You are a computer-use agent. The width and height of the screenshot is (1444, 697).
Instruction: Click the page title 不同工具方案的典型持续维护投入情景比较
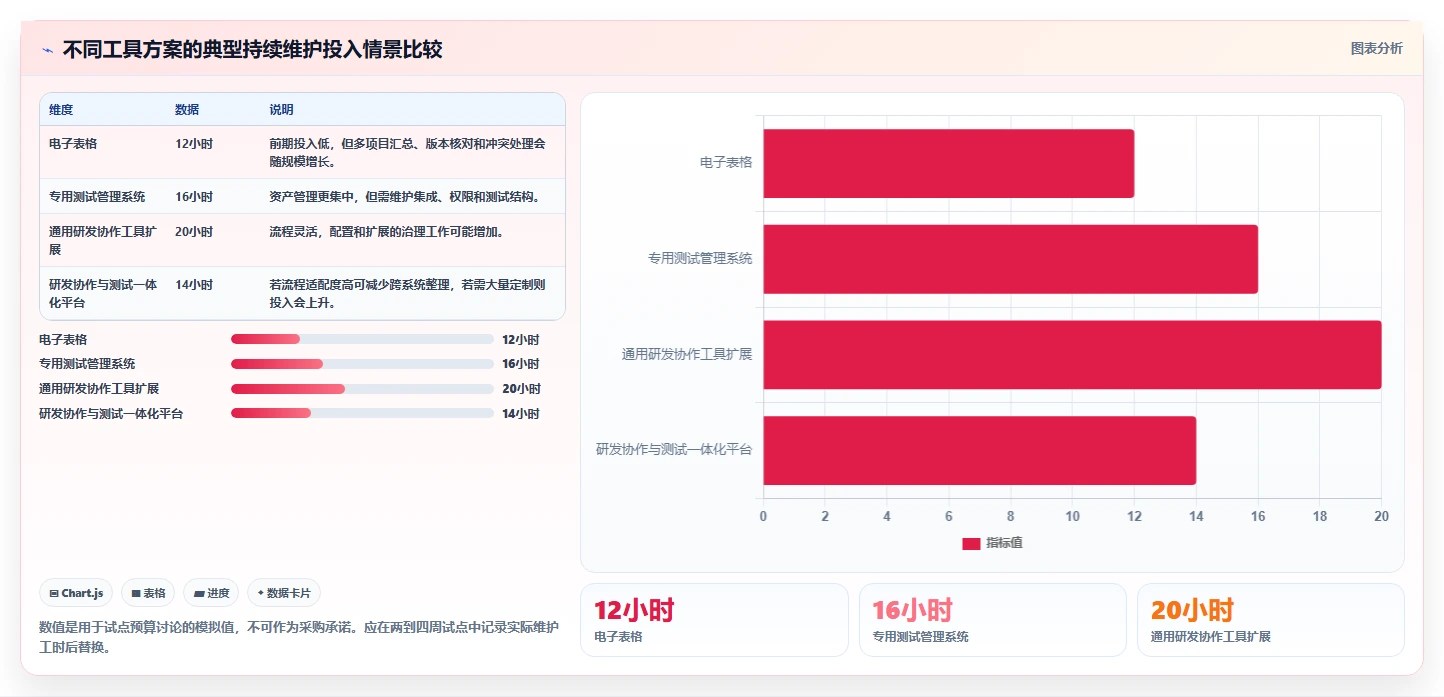point(252,50)
